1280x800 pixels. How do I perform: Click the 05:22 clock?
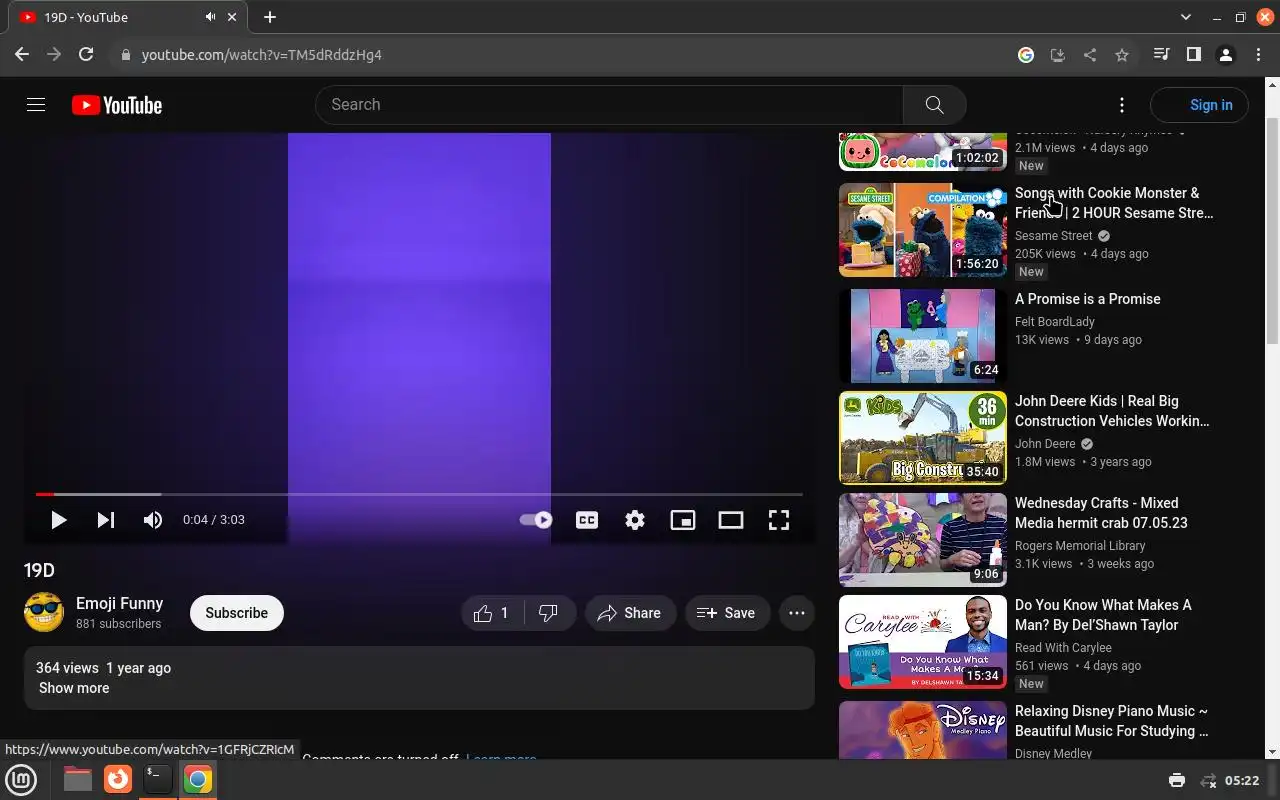(x=1242, y=780)
